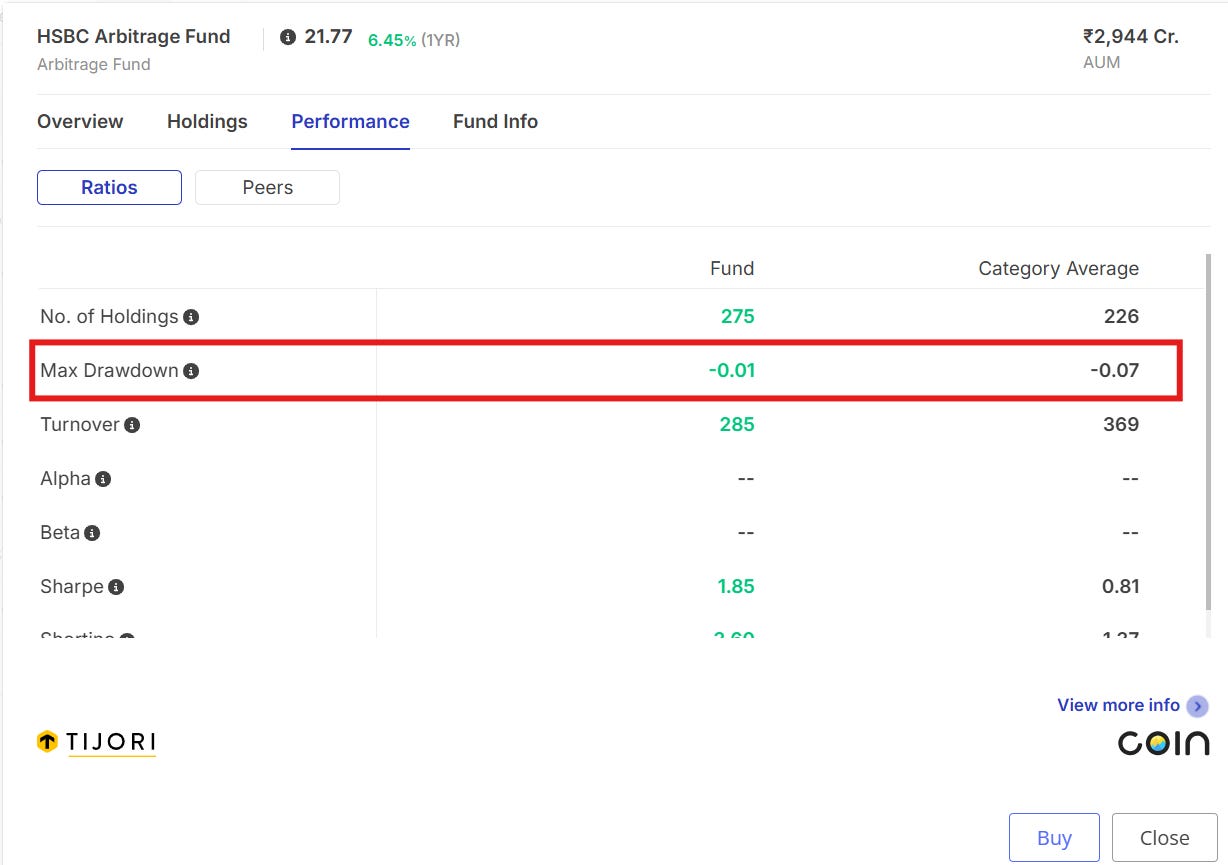Click the Max Drawdown row label

[x=109, y=371]
